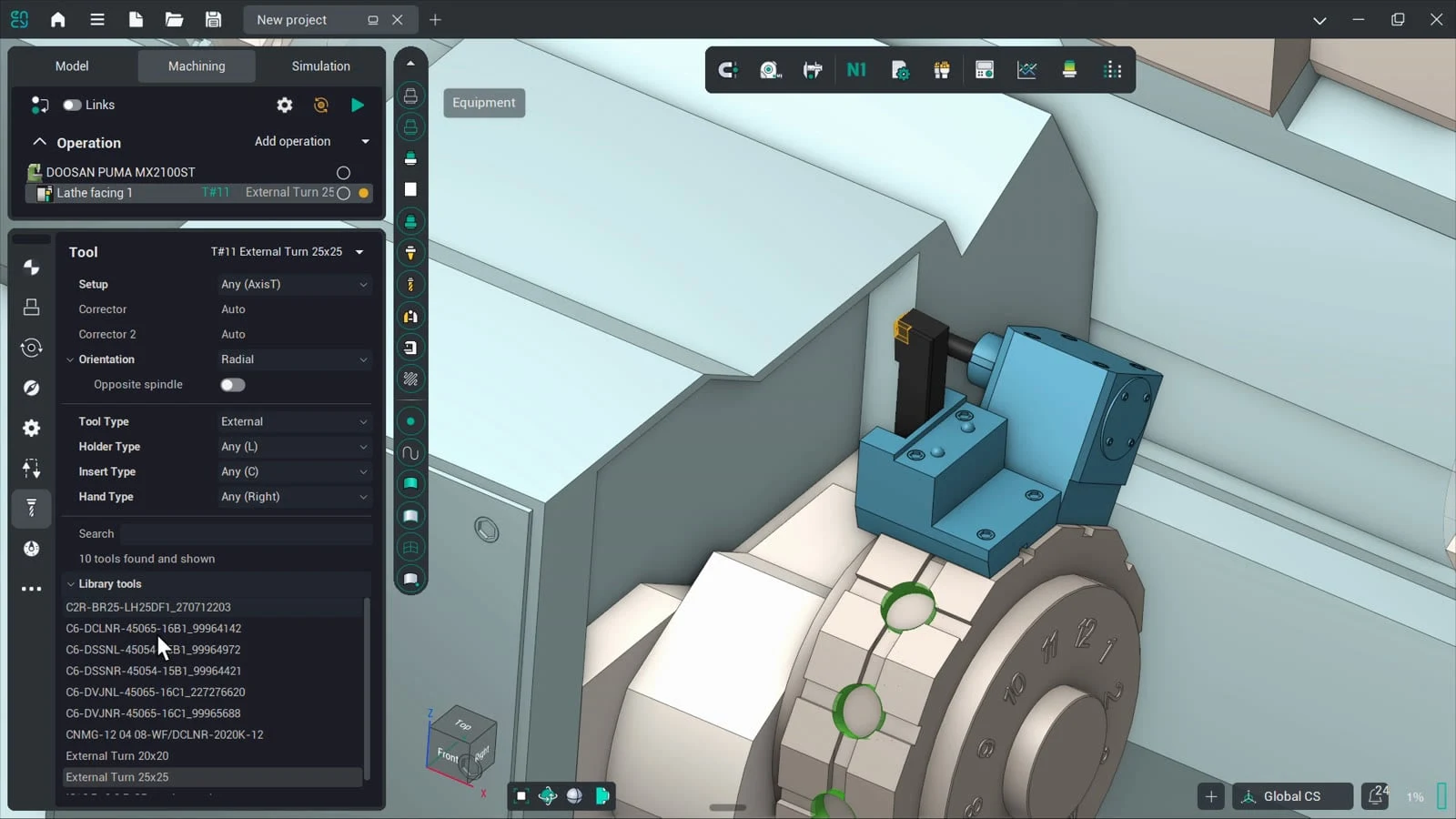Image resolution: width=1456 pixels, height=819 pixels.
Task: Select the radio circle beside DOOSAN PUMA MX2100ST
Action: (343, 172)
